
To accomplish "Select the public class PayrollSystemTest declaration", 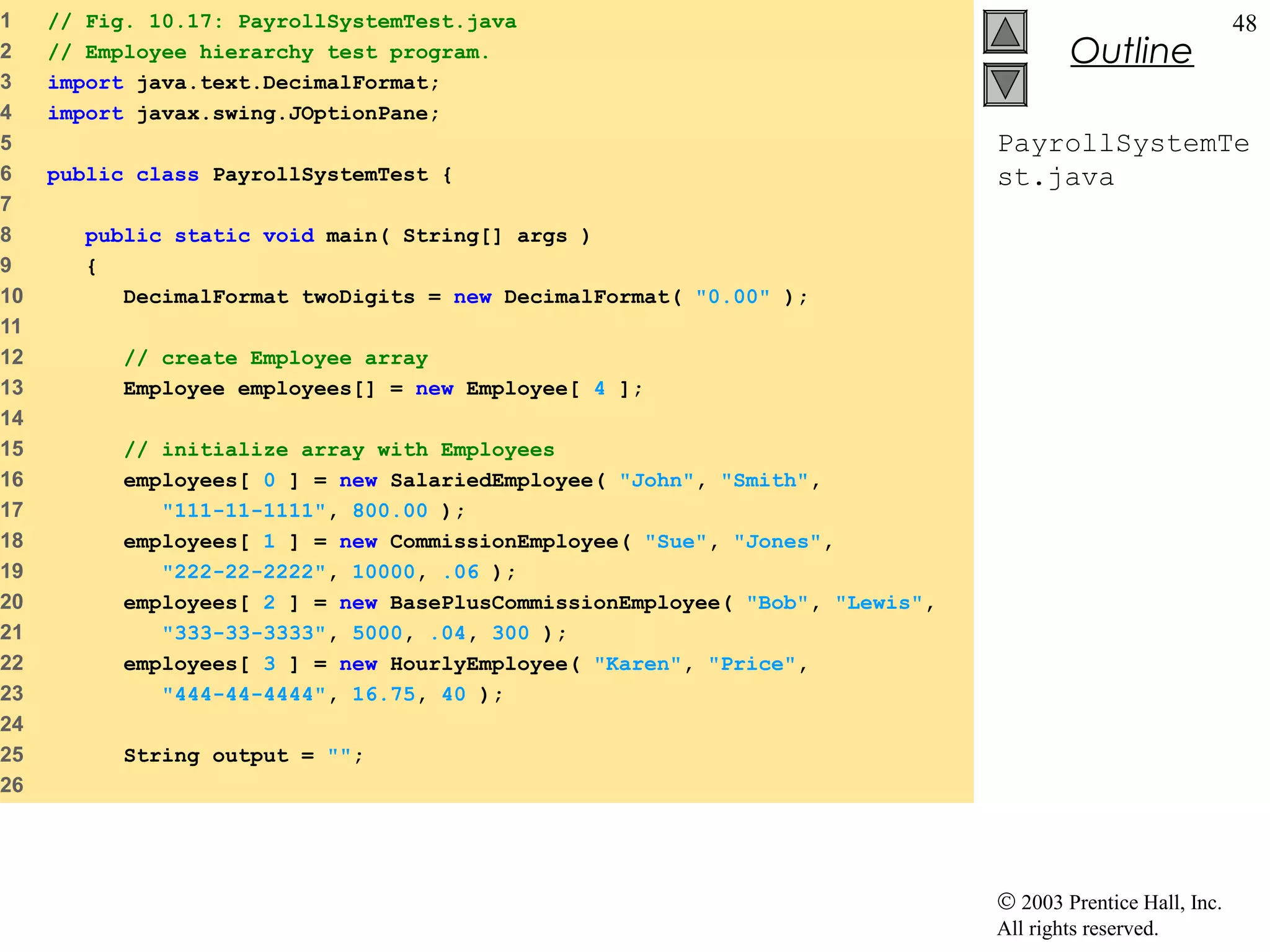I will coord(249,175).
